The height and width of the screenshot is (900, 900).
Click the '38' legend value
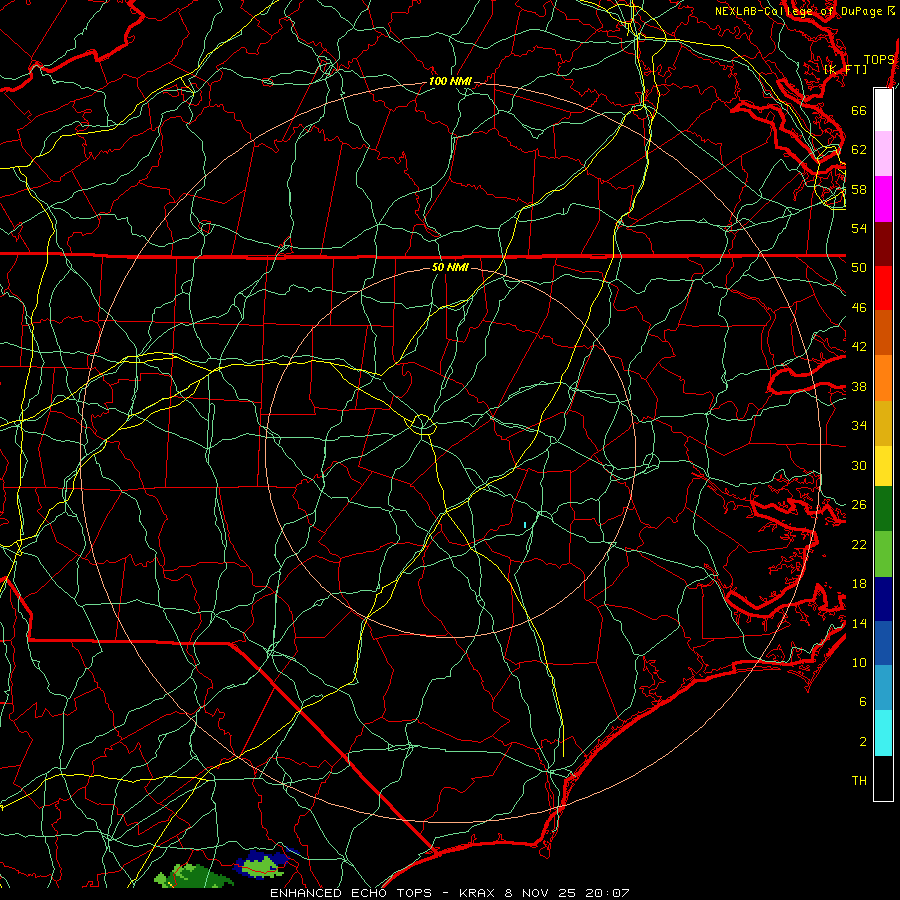coord(859,387)
